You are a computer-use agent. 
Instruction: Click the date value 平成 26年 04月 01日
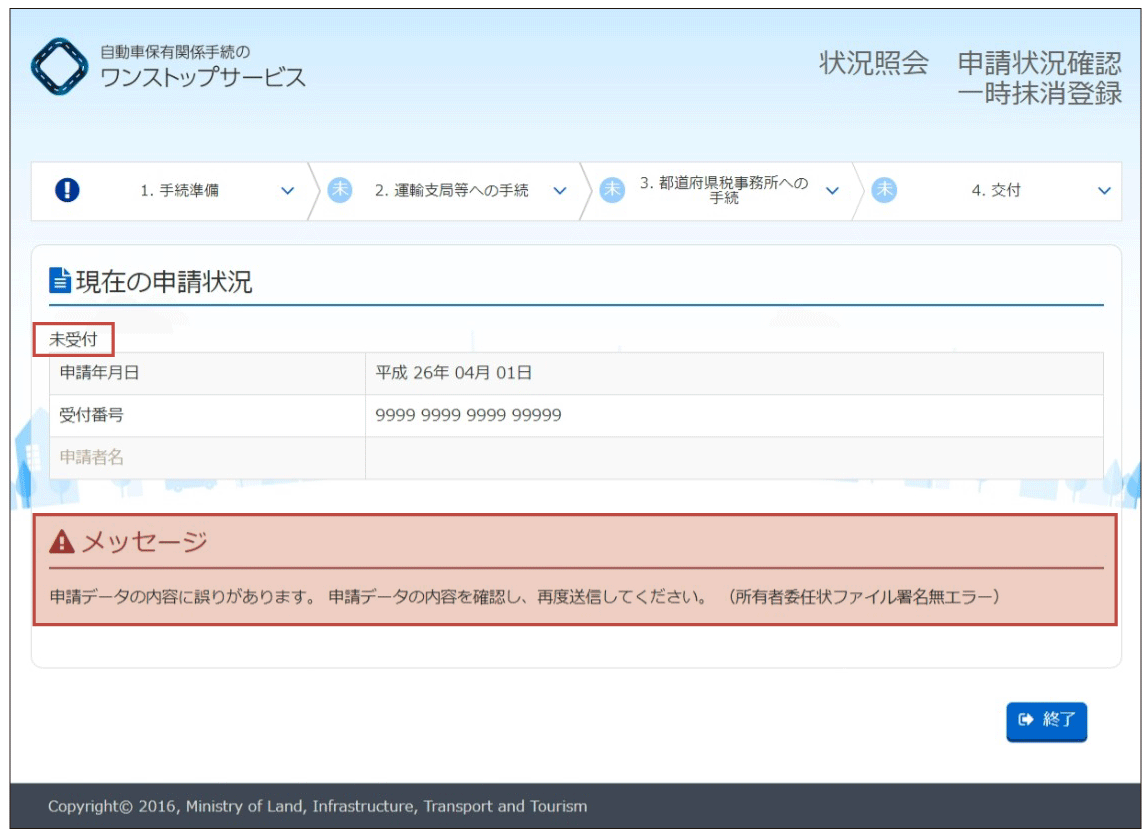coord(454,373)
